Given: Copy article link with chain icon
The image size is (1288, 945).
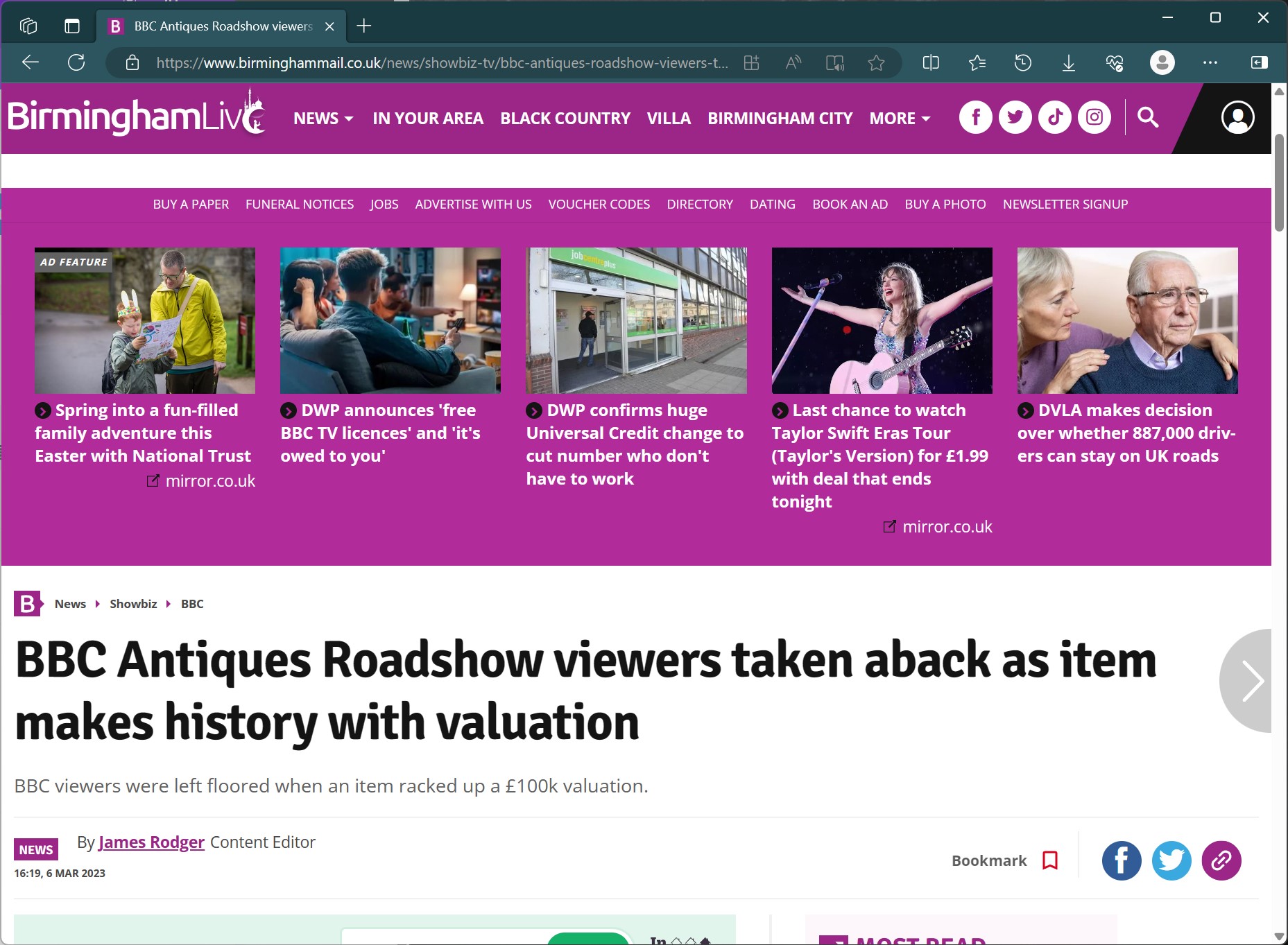Looking at the screenshot, I should 1221,860.
